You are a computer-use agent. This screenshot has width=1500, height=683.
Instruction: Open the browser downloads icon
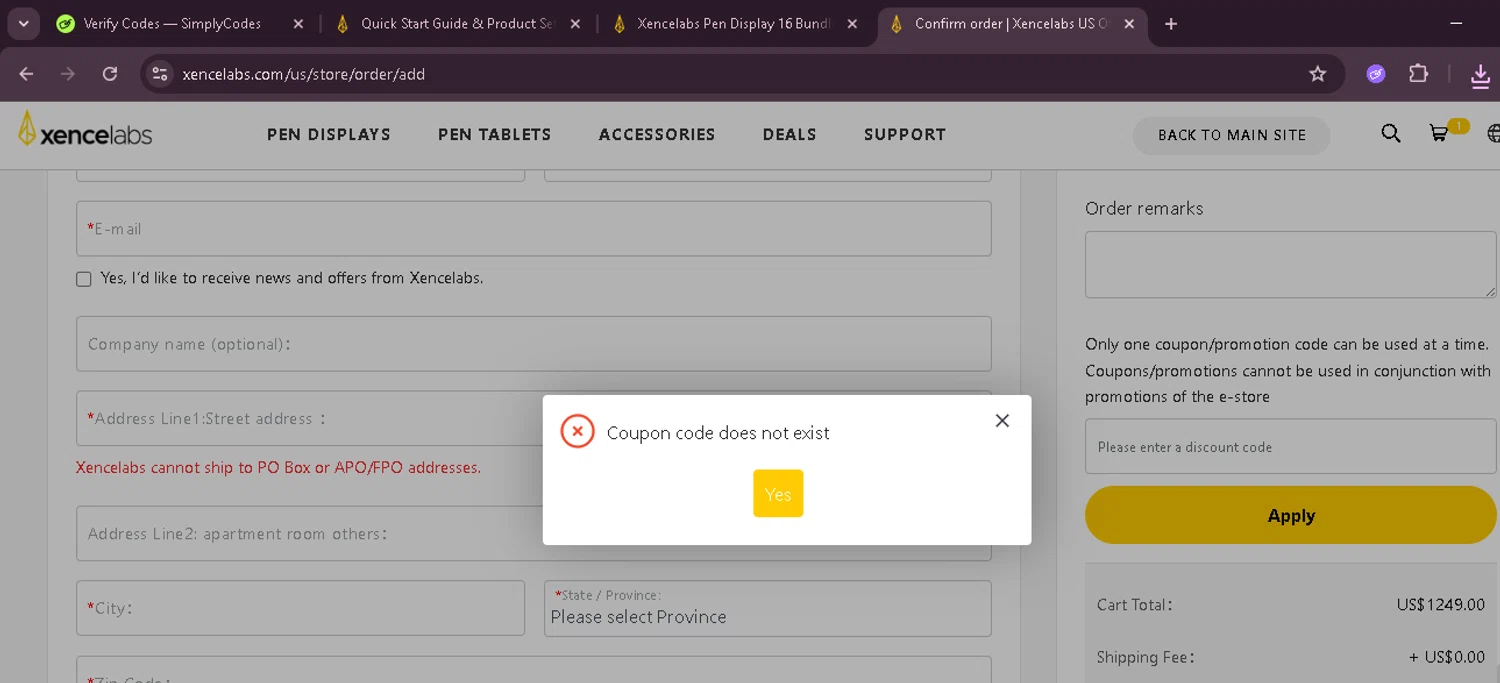coord(1481,75)
